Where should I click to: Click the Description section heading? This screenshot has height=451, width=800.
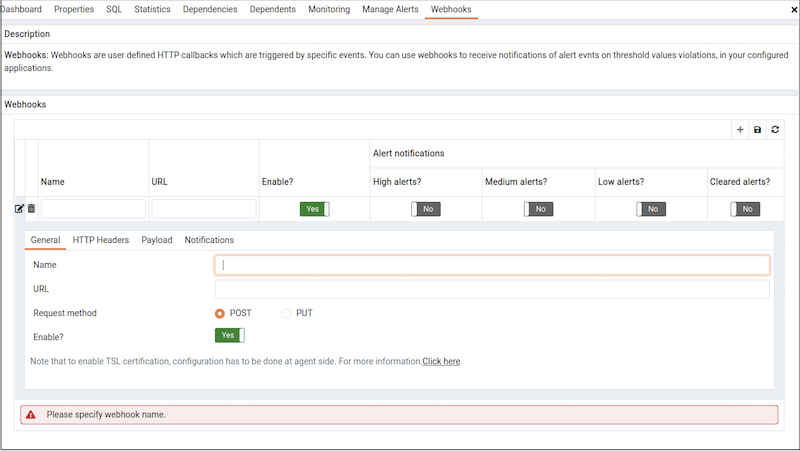point(27,34)
